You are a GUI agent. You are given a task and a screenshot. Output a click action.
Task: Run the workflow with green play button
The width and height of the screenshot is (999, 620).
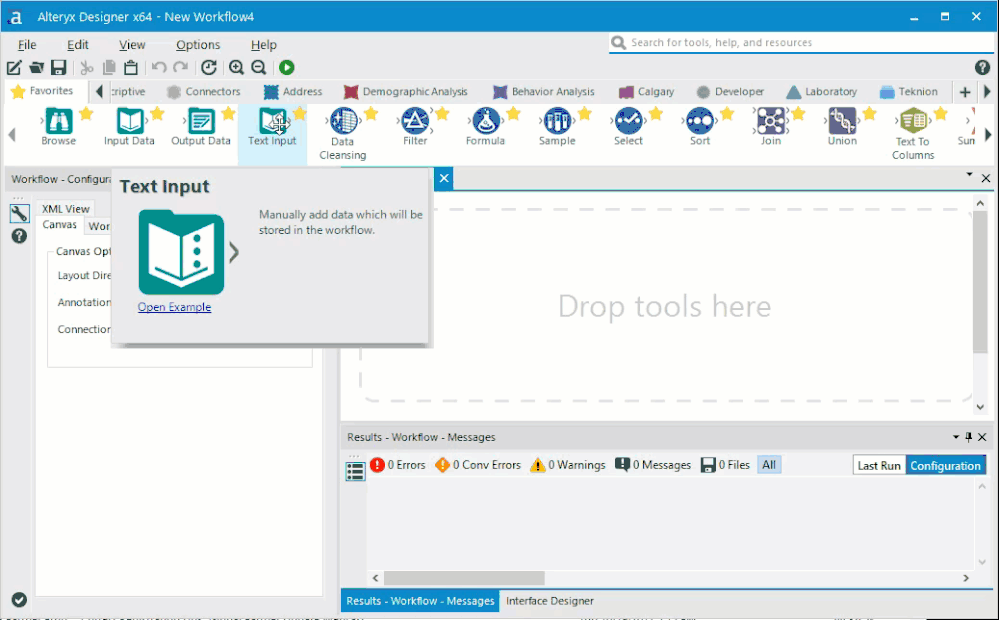(287, 67)
